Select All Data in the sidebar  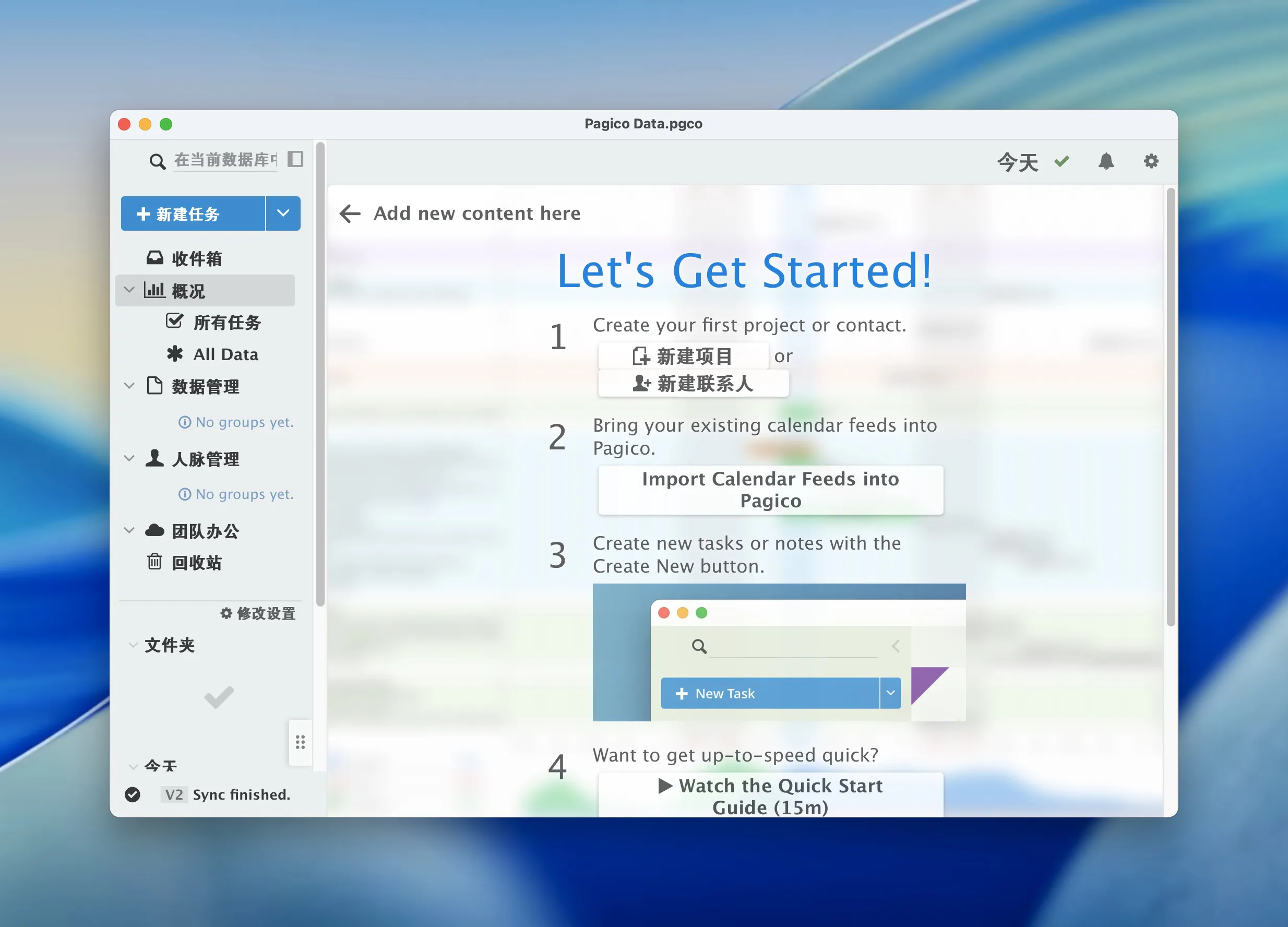pyautogui.click(x=225, y=354)
